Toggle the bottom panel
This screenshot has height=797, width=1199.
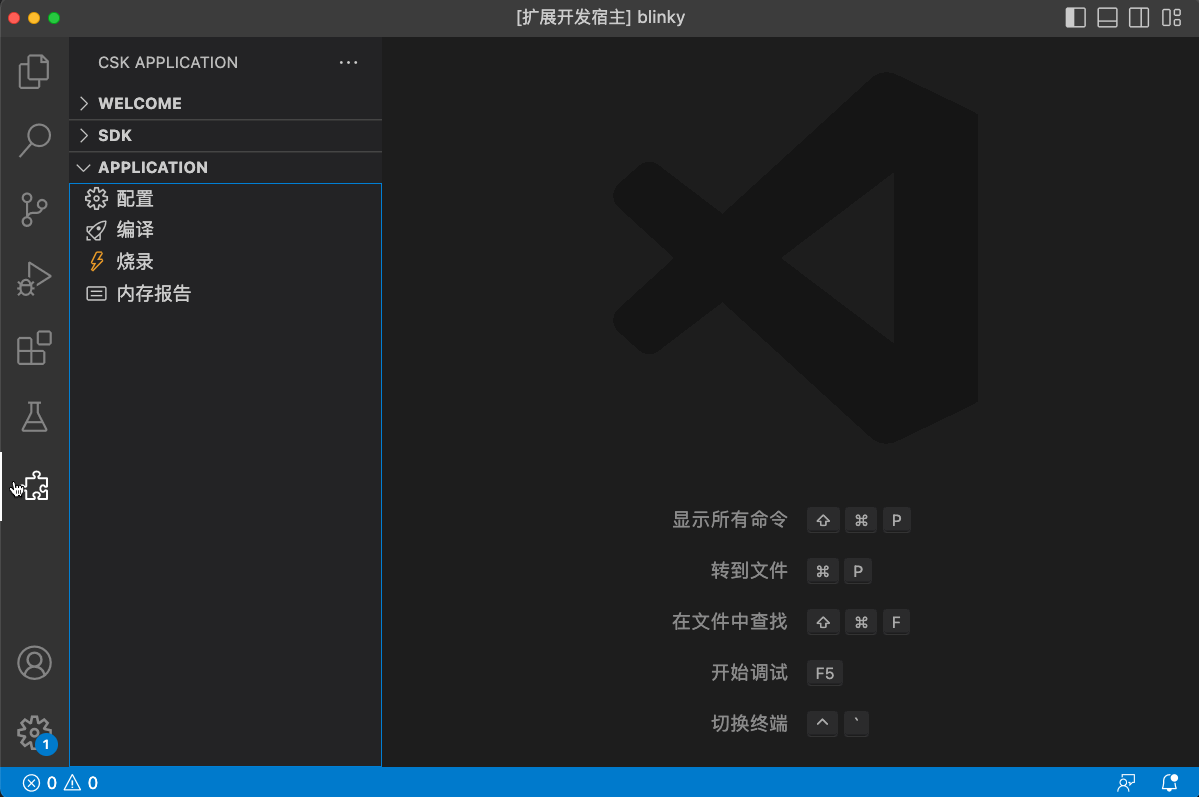1107,18
